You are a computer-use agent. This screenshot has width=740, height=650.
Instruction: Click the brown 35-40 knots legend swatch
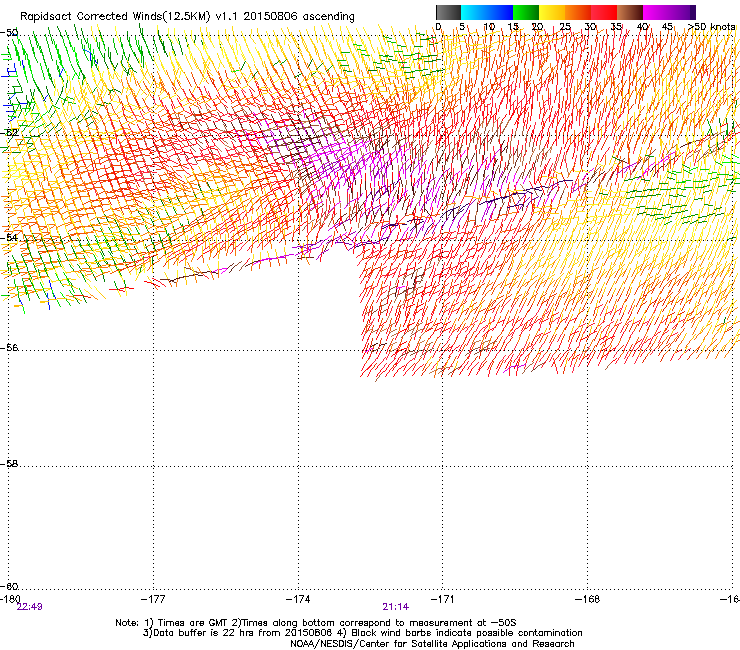630,12
